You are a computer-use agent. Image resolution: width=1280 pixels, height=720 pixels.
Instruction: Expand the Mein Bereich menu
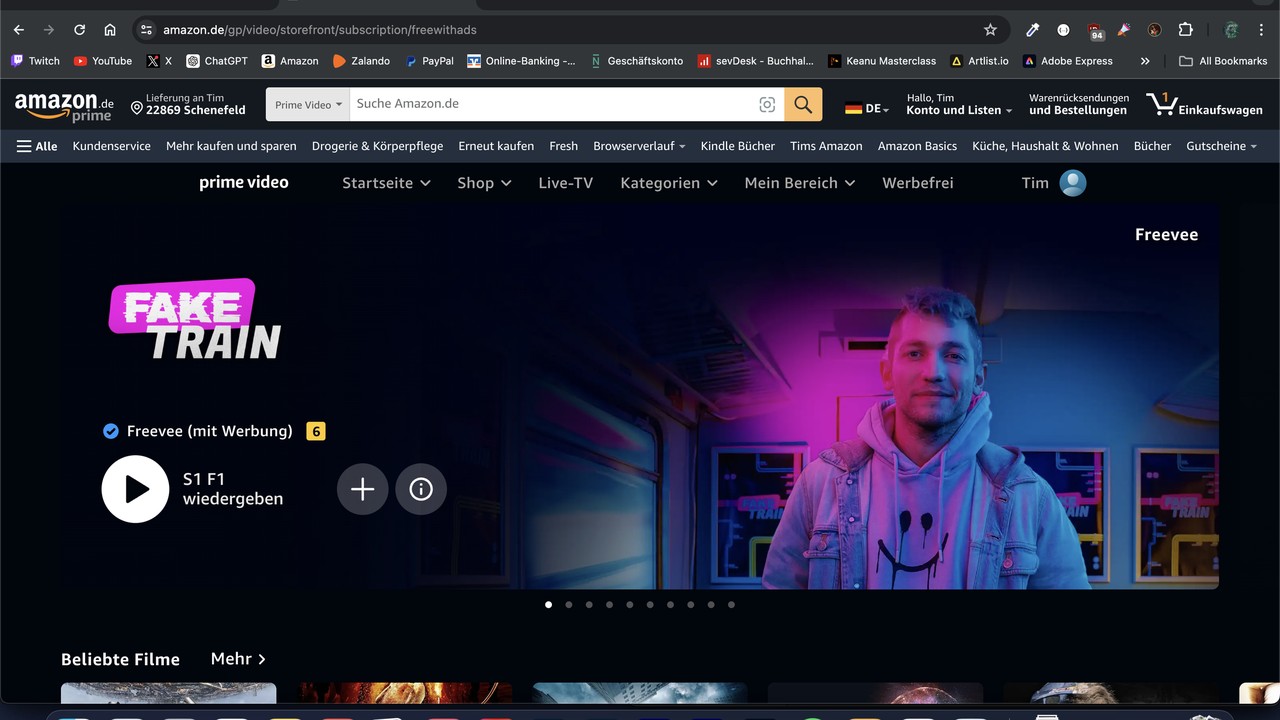[x=800, y=183]
